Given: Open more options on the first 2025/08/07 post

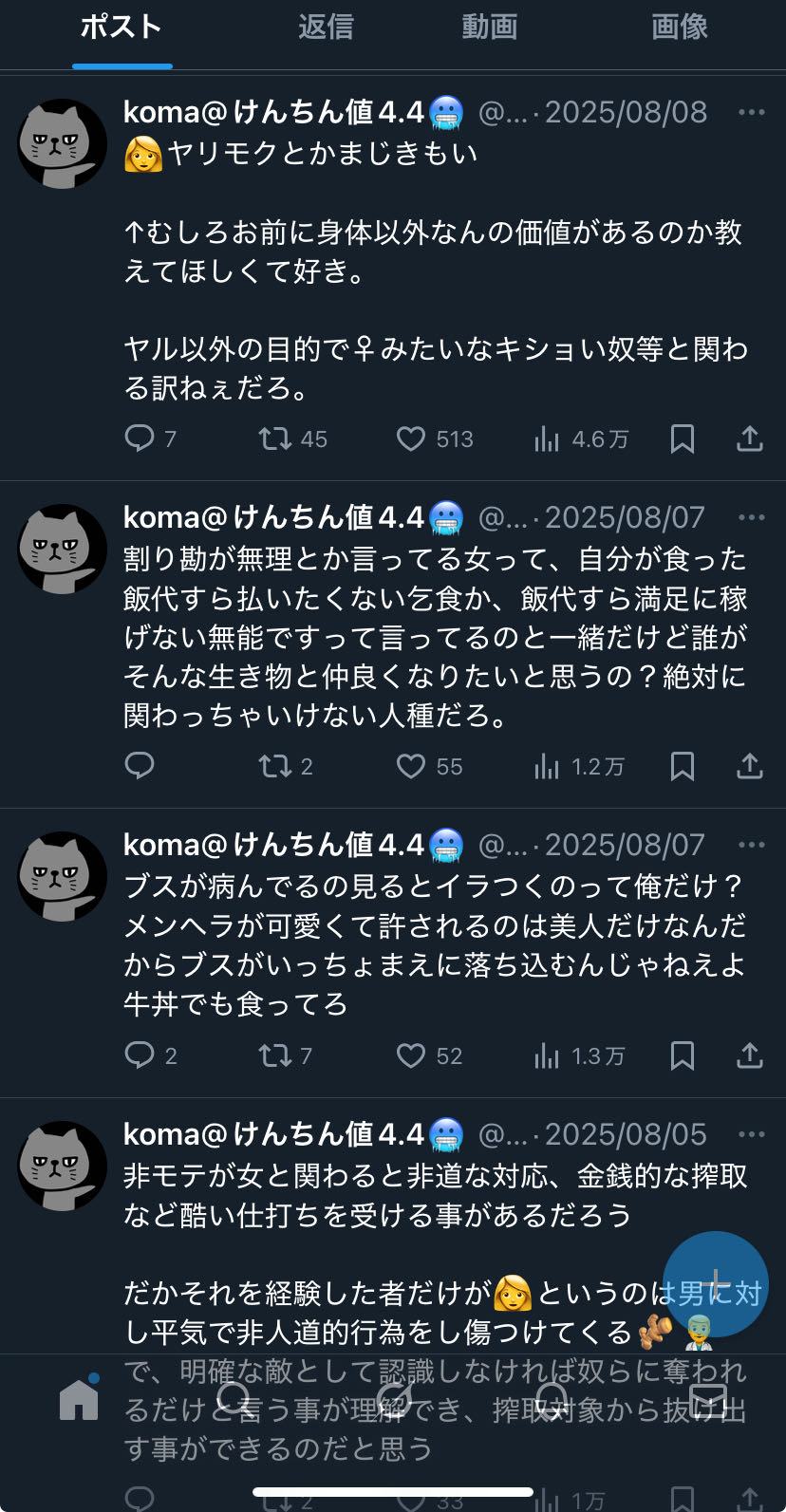Looking at the screenshot, I should [x=751, y=517].
